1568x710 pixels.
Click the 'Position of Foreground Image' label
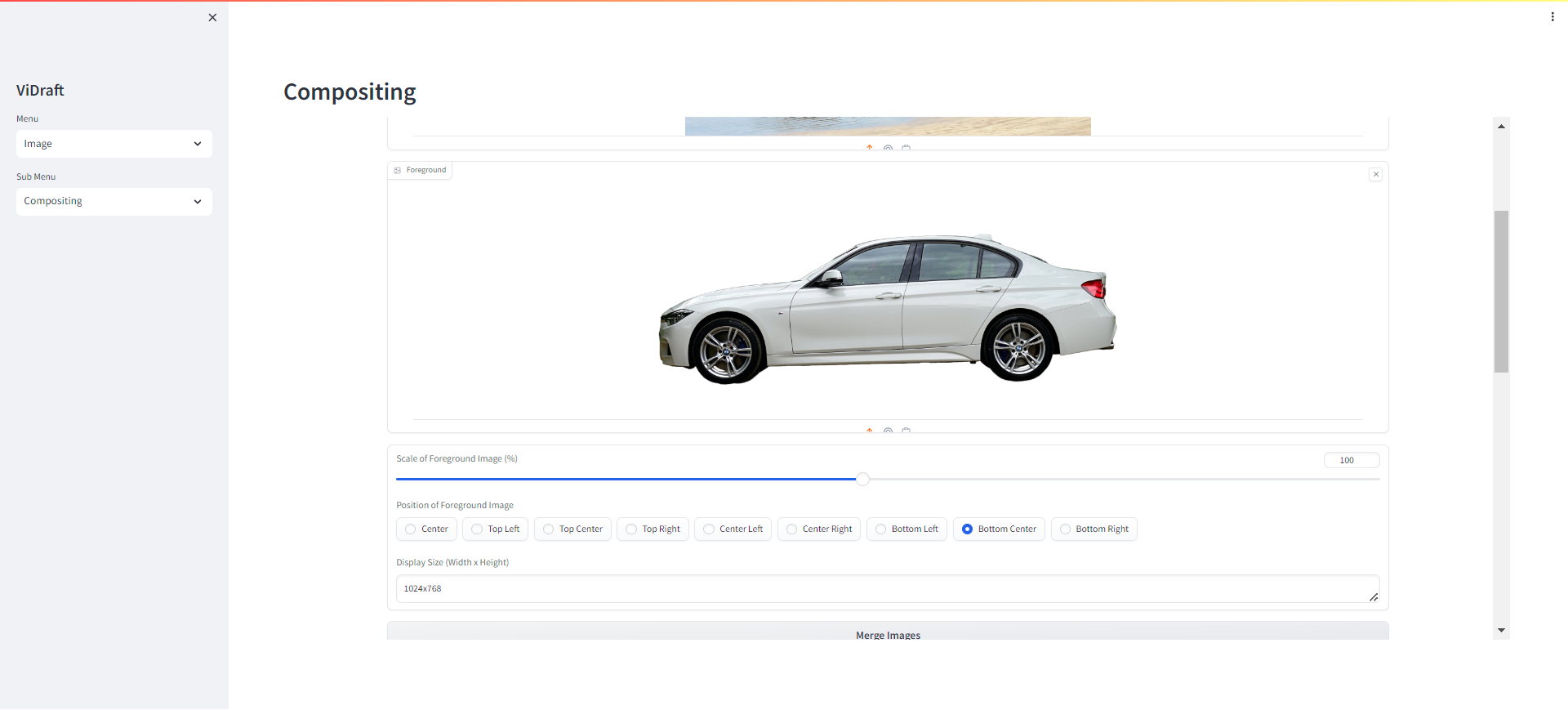click(x=455, y=506)
